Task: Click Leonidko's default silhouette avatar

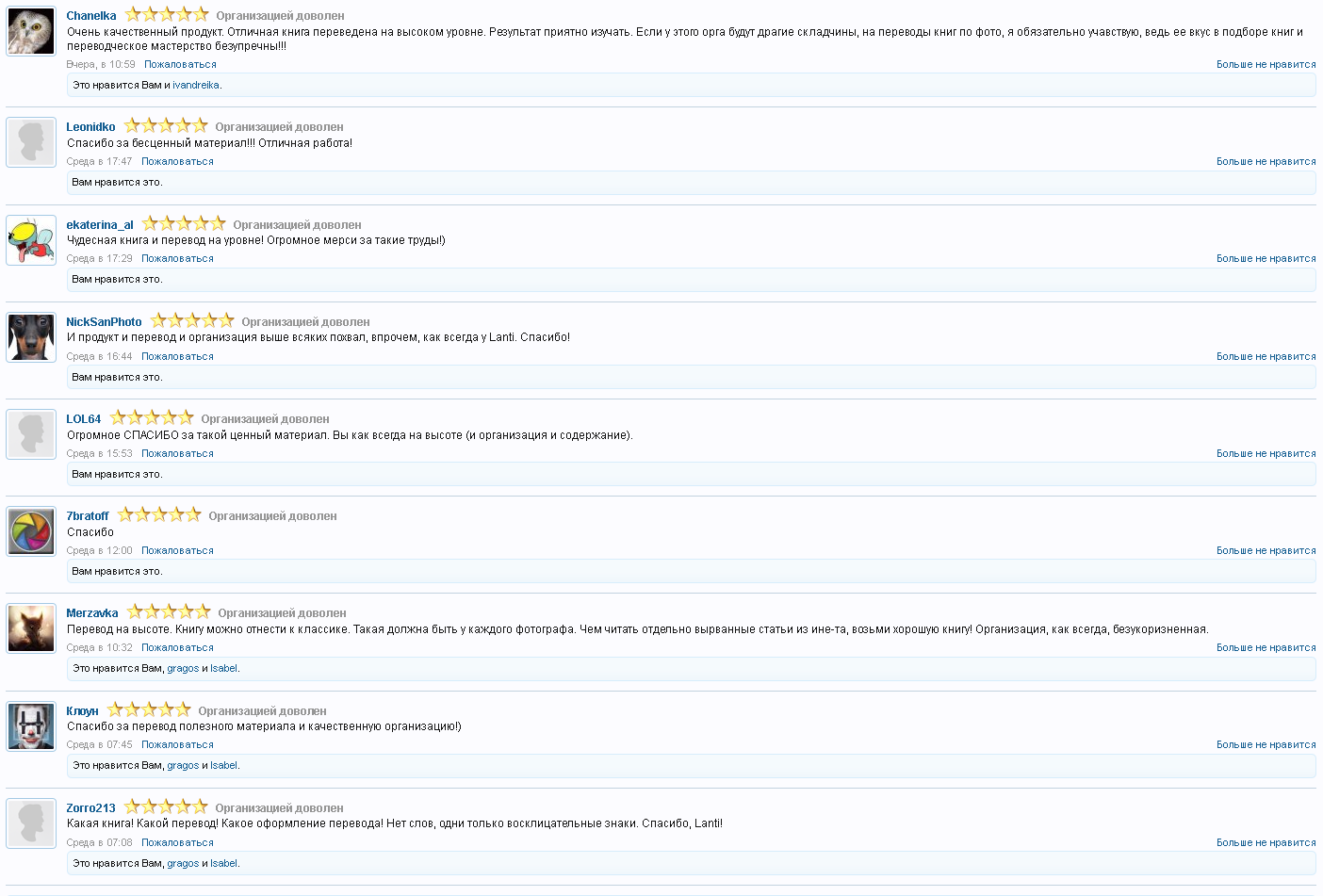Action: click(31, 142)
